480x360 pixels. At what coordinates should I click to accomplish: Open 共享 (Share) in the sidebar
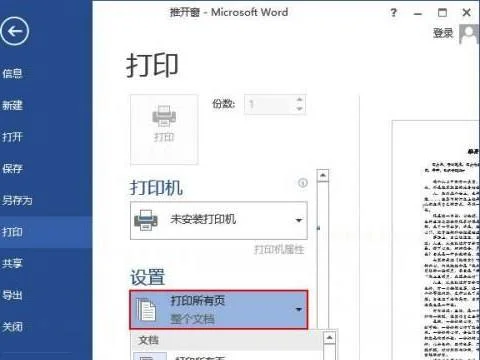pos(12,263)
